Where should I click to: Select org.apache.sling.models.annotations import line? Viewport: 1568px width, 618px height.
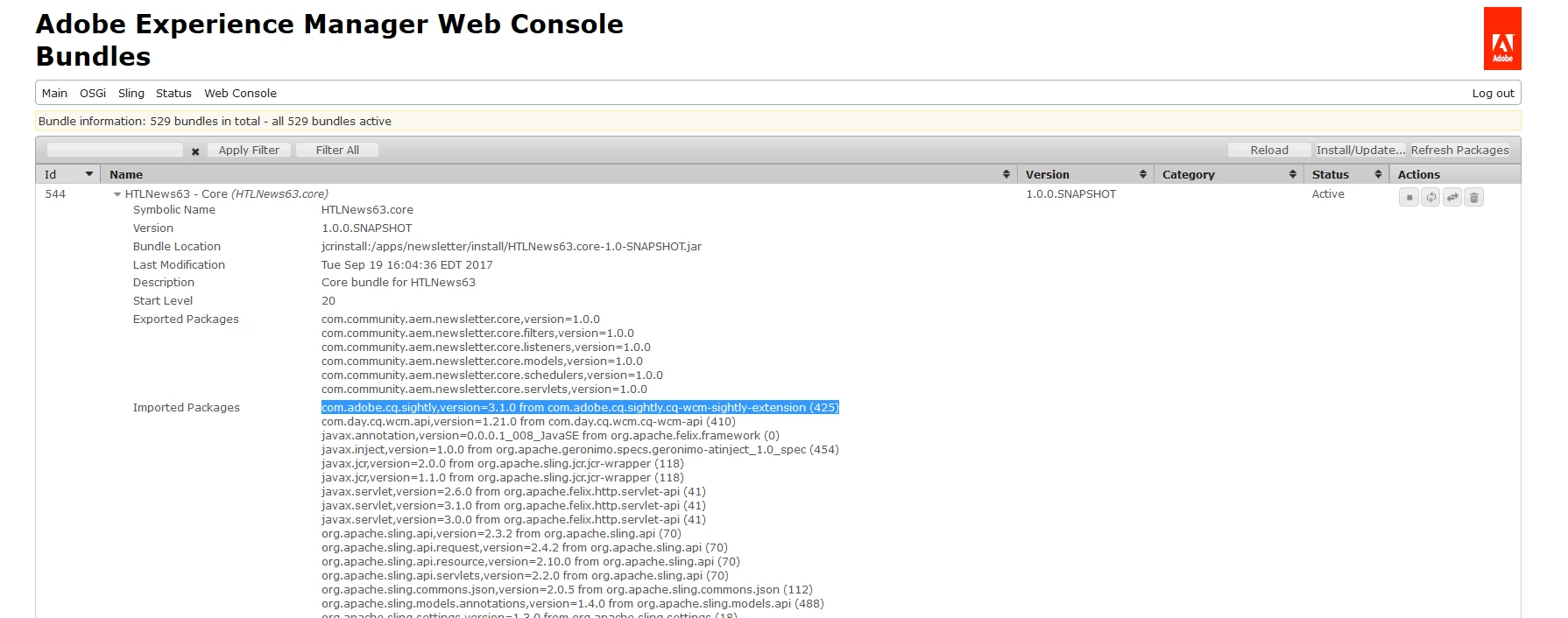(572, 603)
